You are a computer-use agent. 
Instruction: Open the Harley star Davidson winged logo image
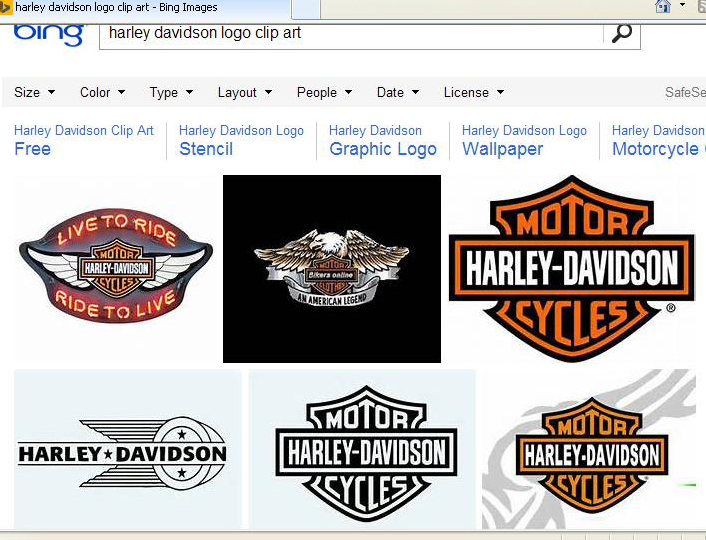pyautogui.click(x=127, y=449)
